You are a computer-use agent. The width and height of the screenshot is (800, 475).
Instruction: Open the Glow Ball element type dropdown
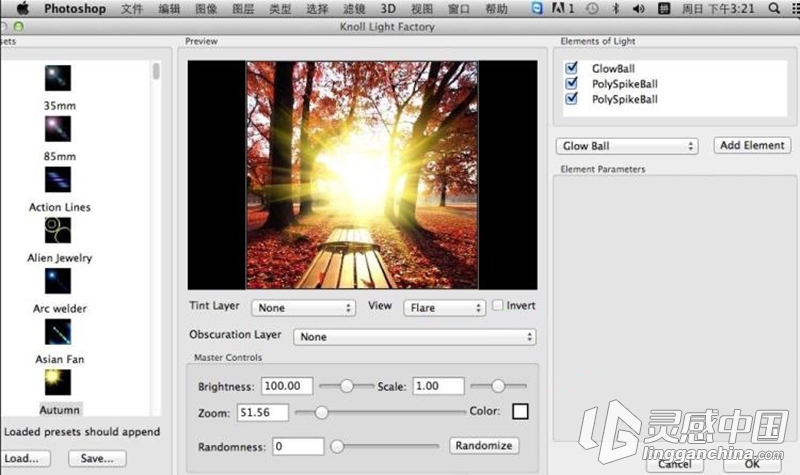click(x=627, y=146)
